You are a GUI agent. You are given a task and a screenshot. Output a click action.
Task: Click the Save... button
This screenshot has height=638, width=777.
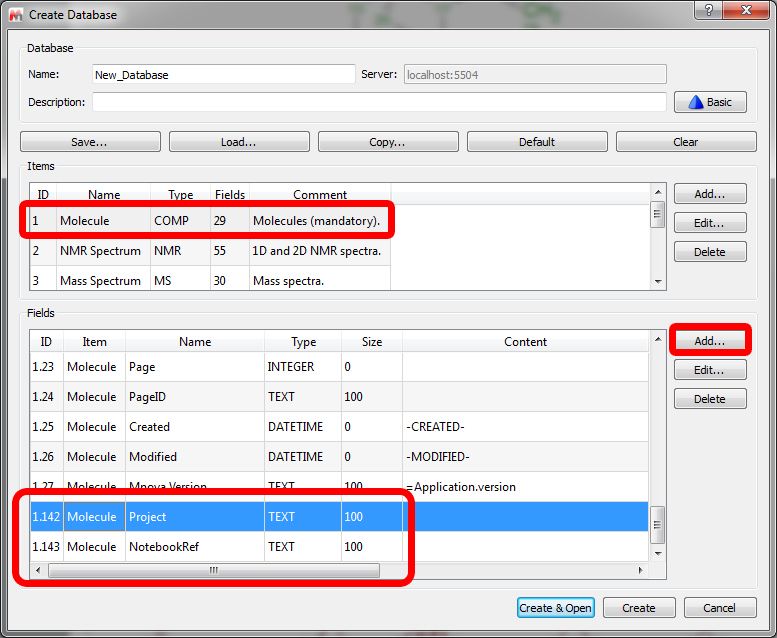90,142
